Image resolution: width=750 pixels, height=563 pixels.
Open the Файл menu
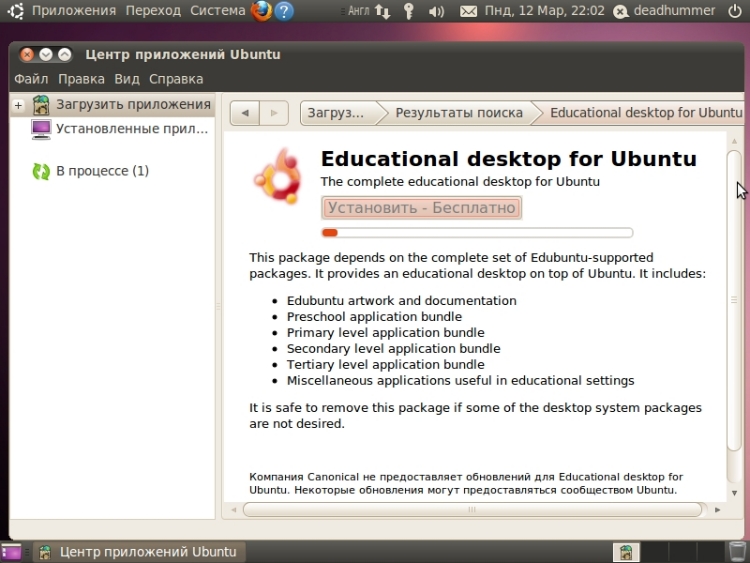[x=31, y=79]
